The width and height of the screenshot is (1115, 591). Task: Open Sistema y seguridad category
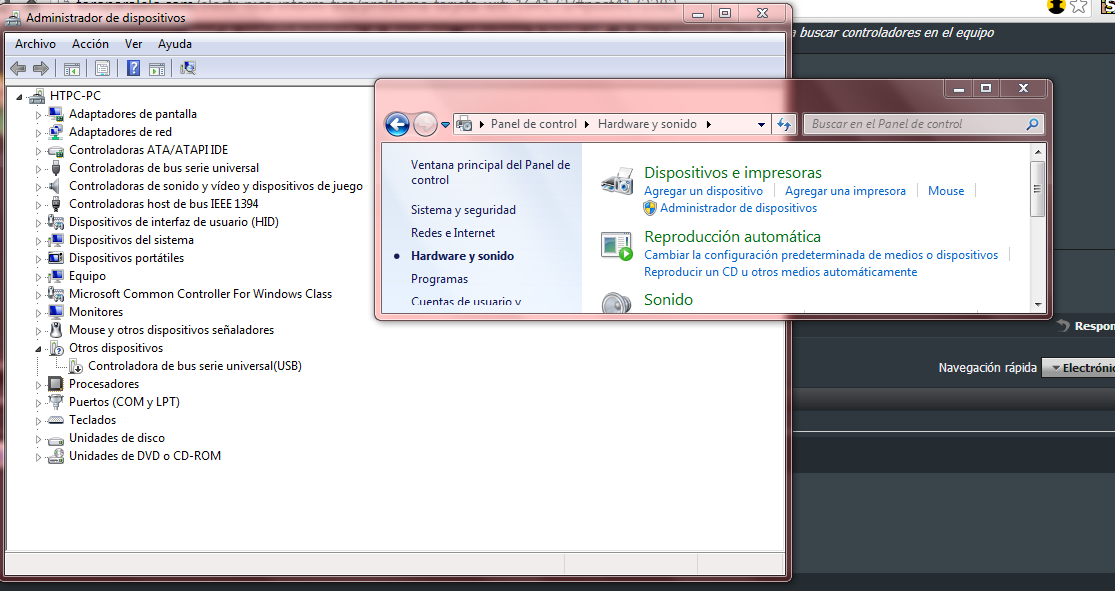[464, 210]
